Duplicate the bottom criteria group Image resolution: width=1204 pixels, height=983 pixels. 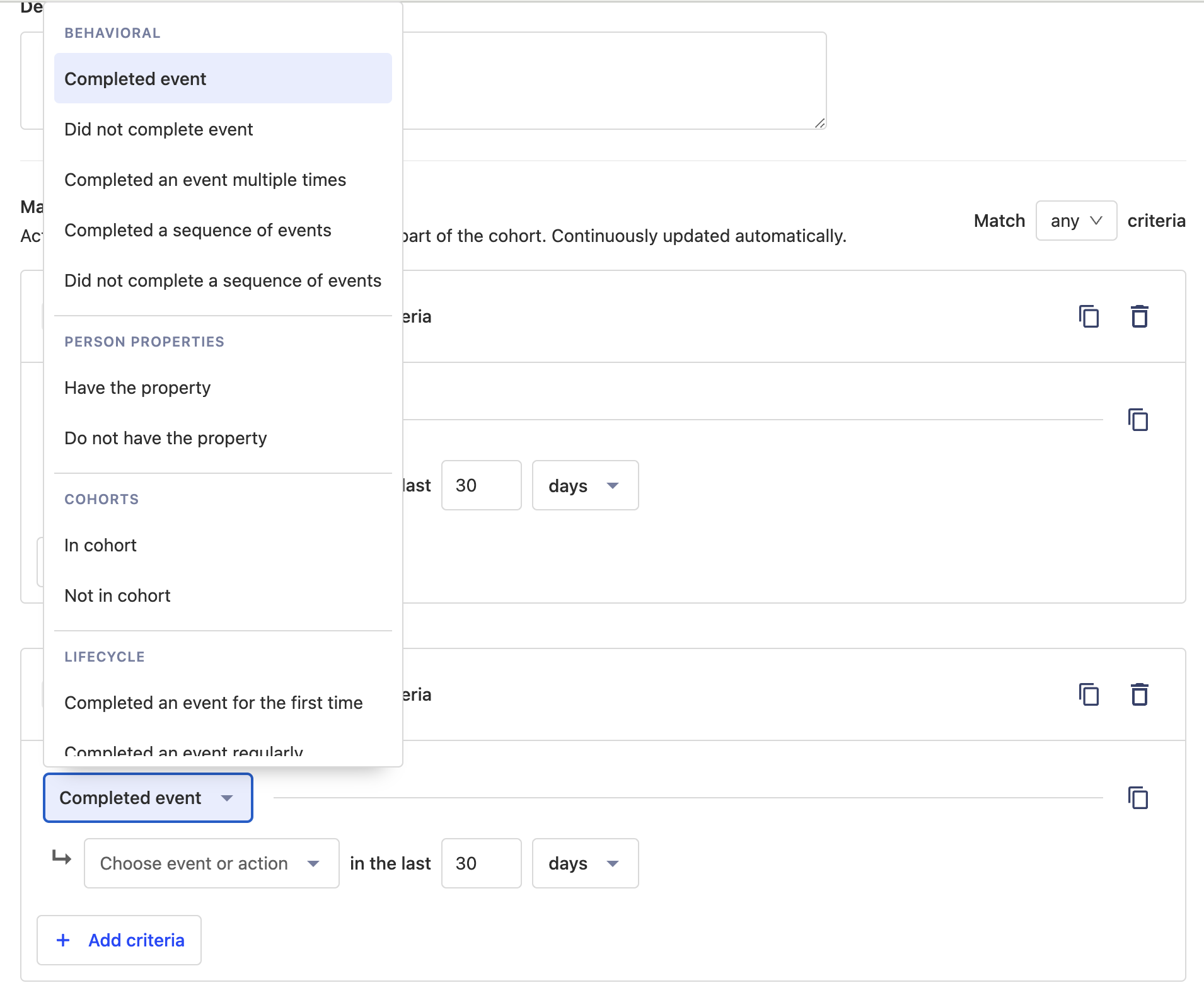pos(1089,694)
